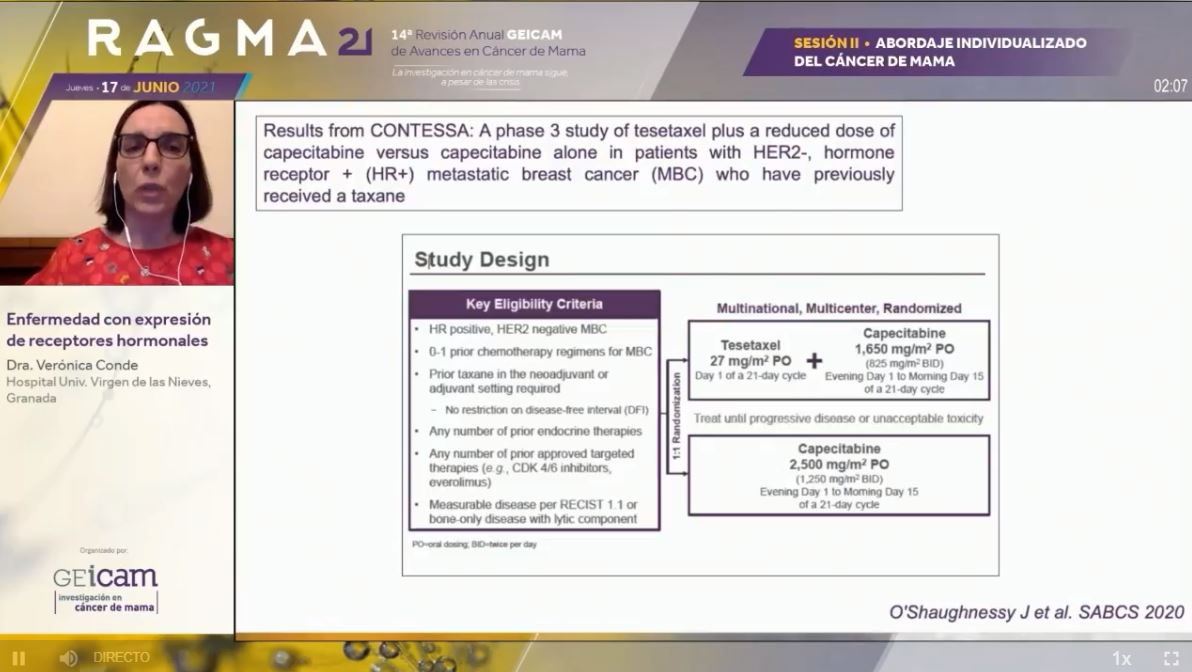1192x672 pixels.
Task: Click the CONTESSA results title box
Action: tap(579, 163)
